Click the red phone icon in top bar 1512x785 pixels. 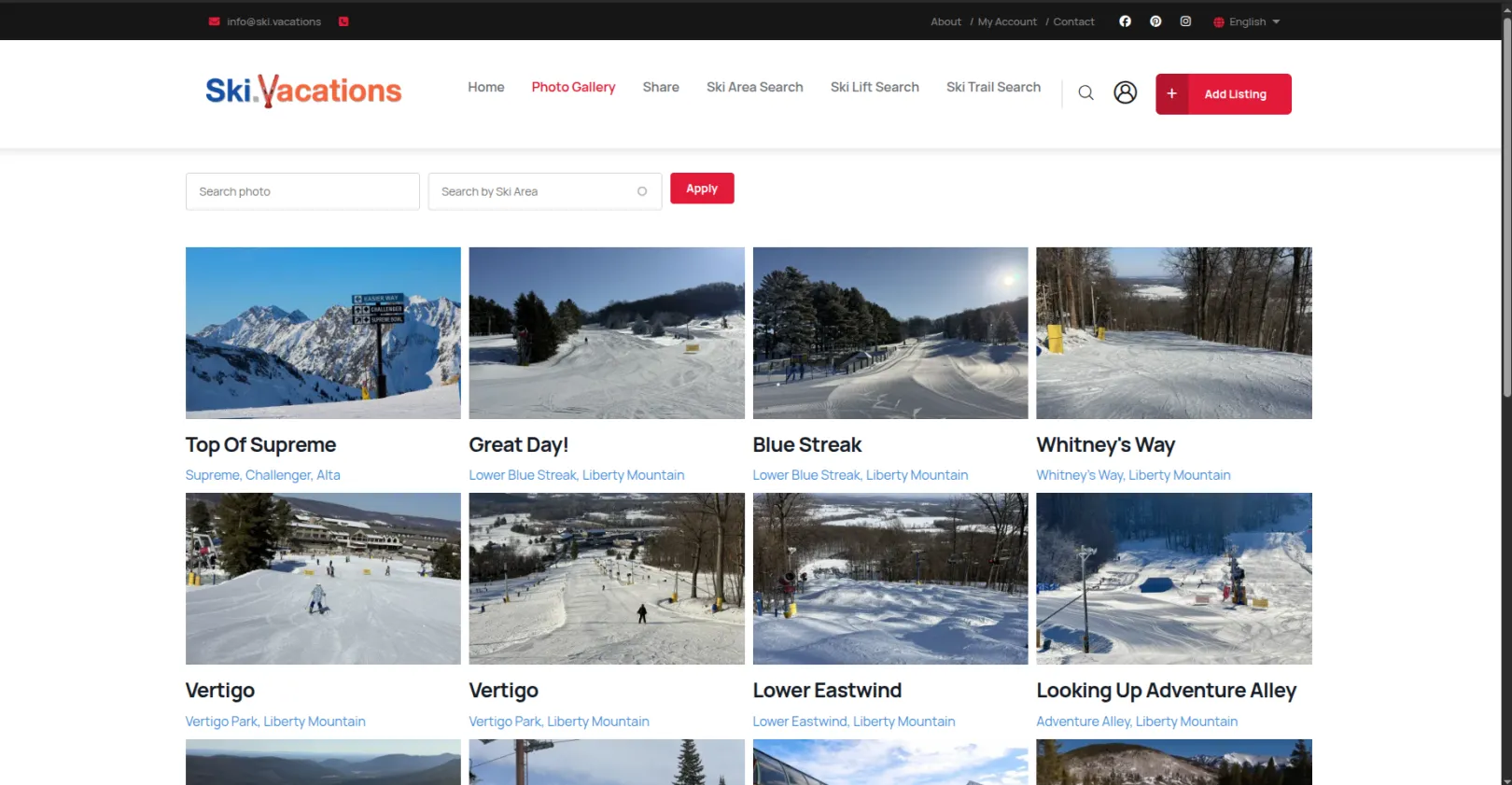tap(343, 21)
